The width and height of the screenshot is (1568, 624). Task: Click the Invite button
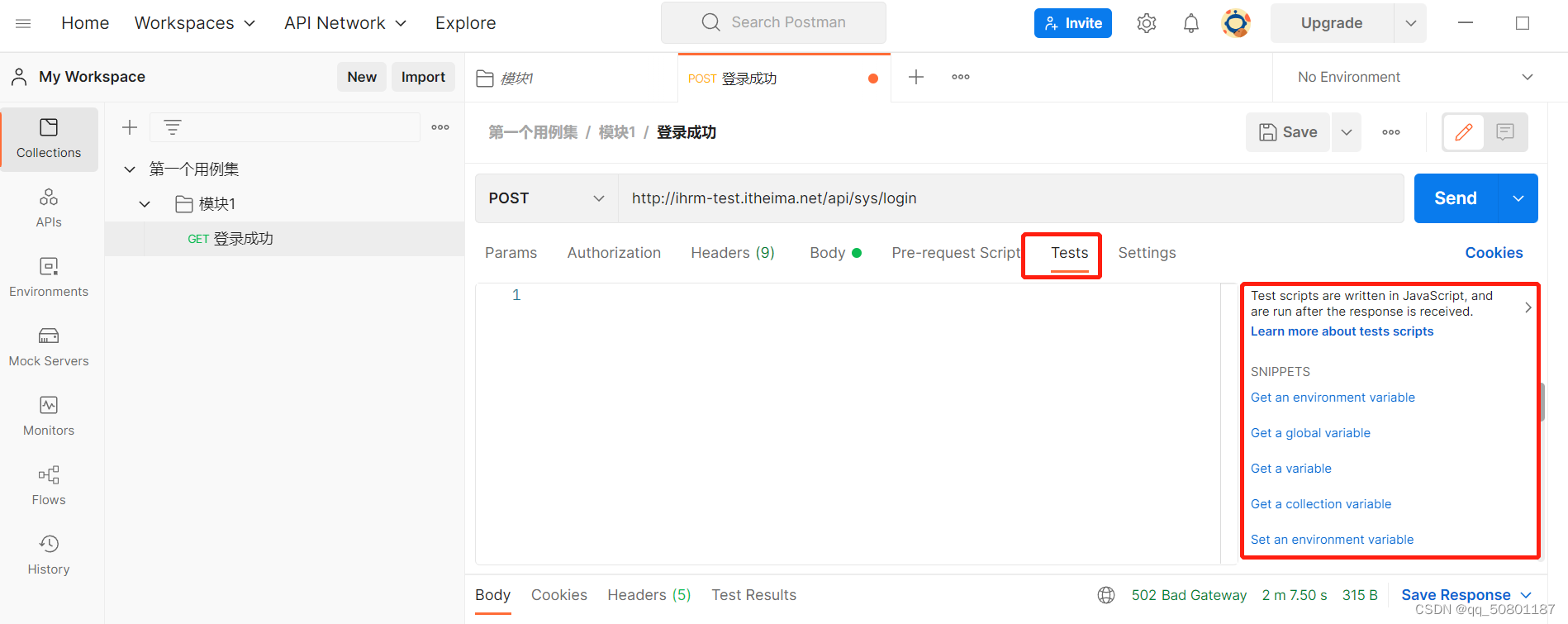(x=1073, y=23)
